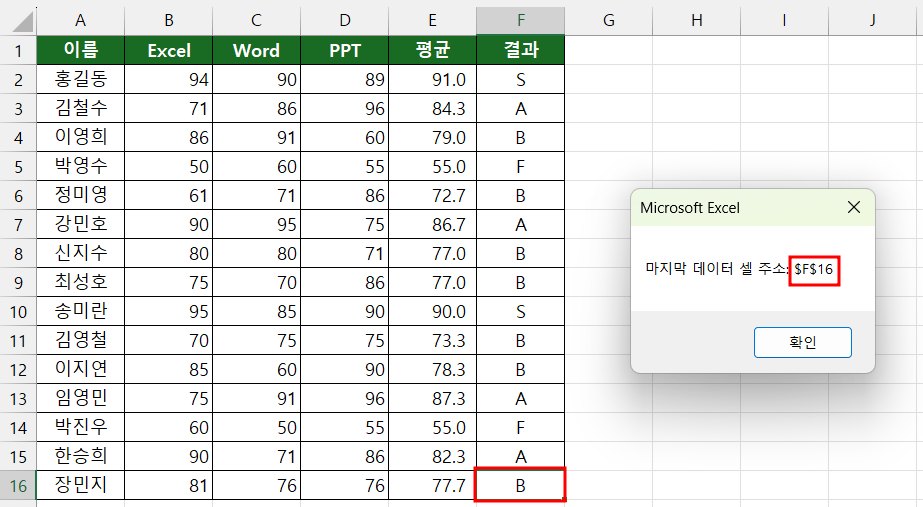This screenshot has width=923, height=507.
Task: Click average value 78.3 for 이지연
Action: pyautogui.click(x=432, y=369)
